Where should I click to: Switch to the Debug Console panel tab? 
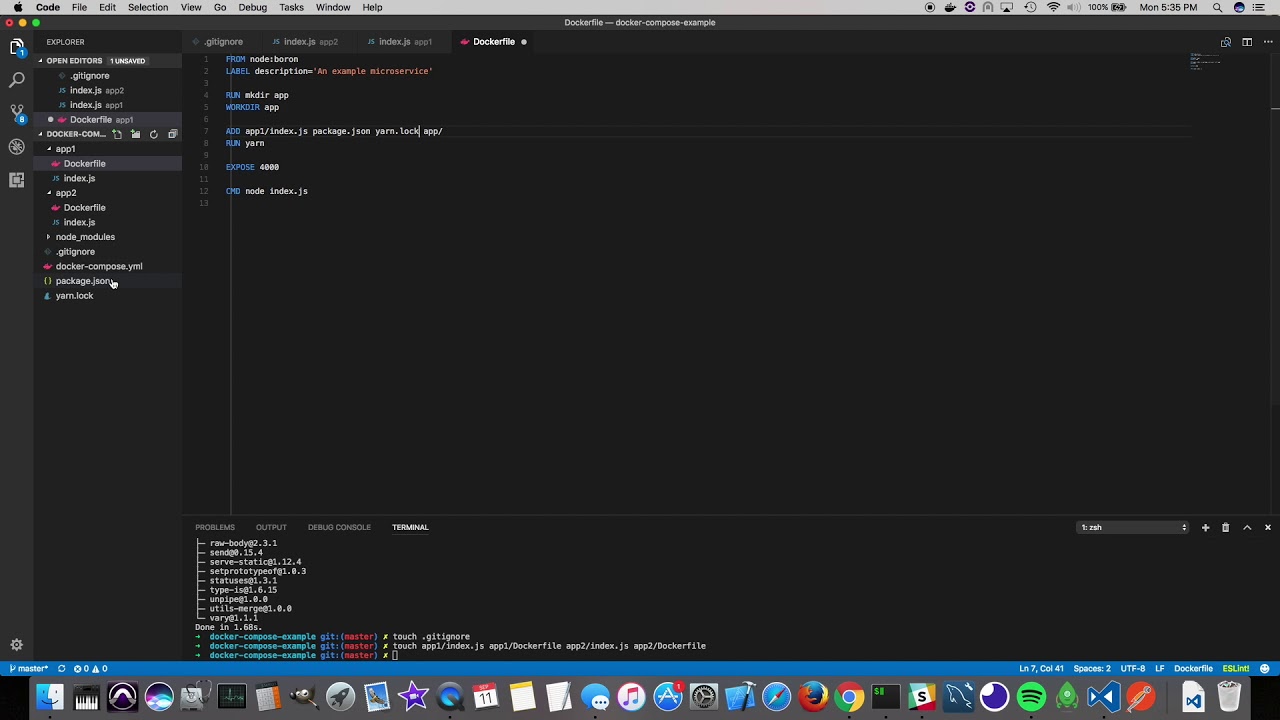click(339, 527)
